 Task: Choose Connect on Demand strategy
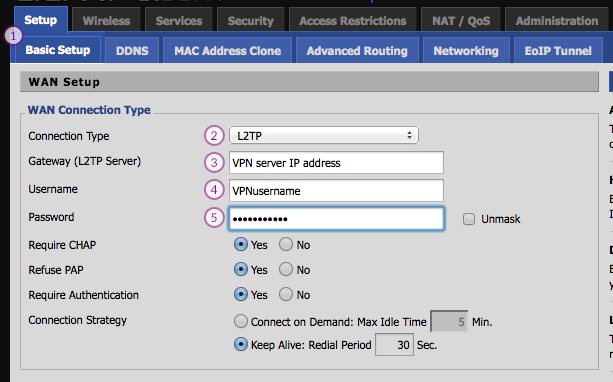pos(240,321)
